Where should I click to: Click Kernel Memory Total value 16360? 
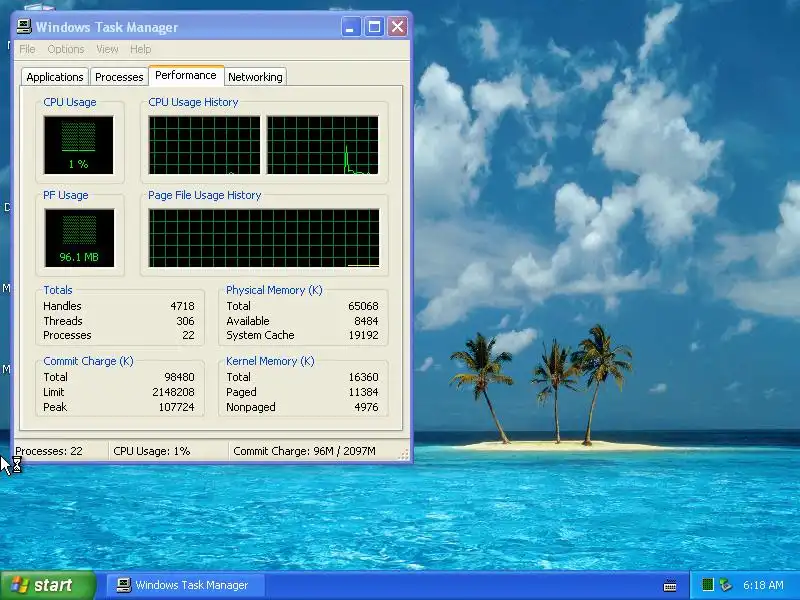pos(363,377)
